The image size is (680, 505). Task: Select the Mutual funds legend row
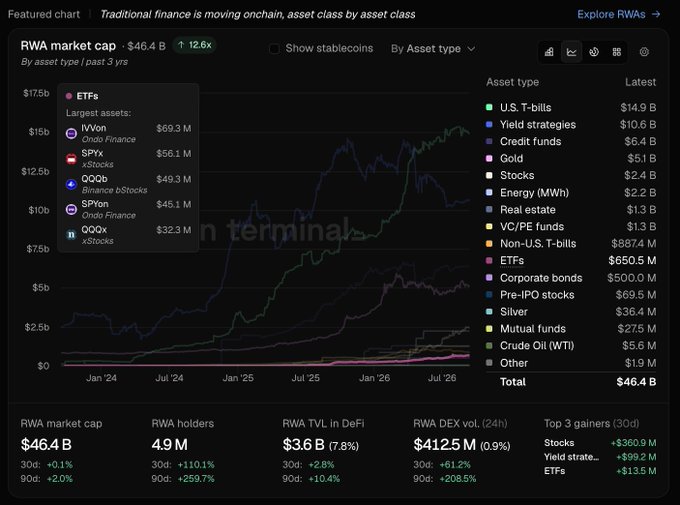571,328
